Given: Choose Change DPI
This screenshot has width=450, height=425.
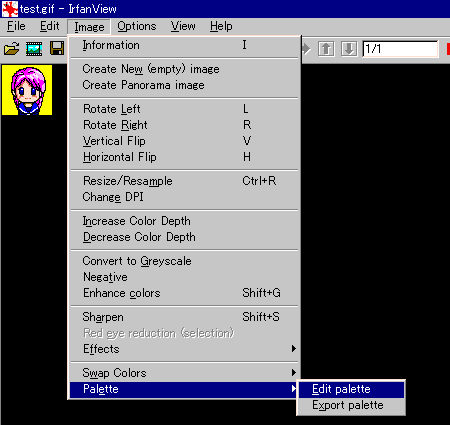Looking at the screenshot, I should (x=184, y=197).
